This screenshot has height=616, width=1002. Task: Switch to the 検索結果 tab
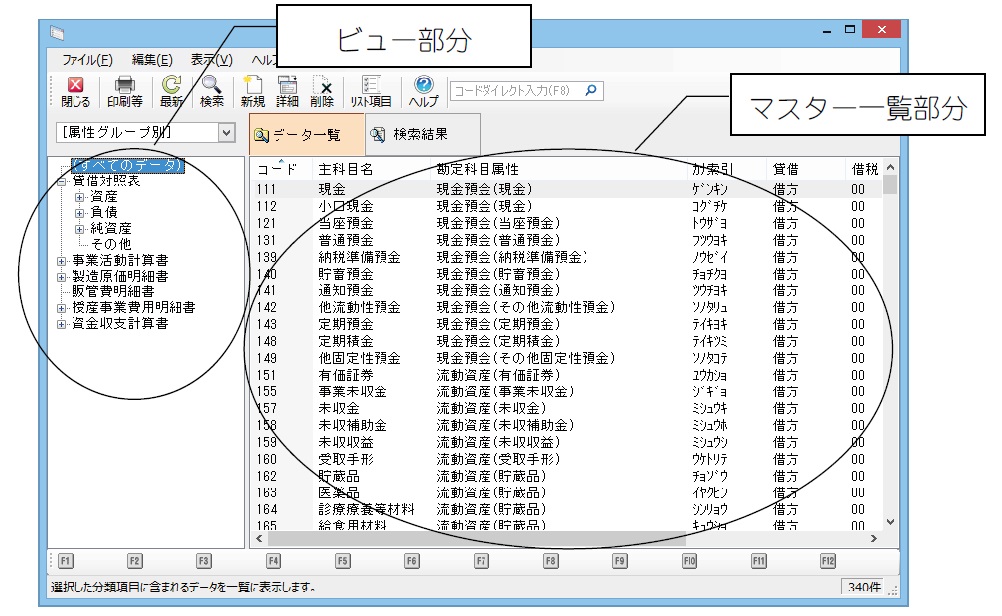tap(408, 134)
